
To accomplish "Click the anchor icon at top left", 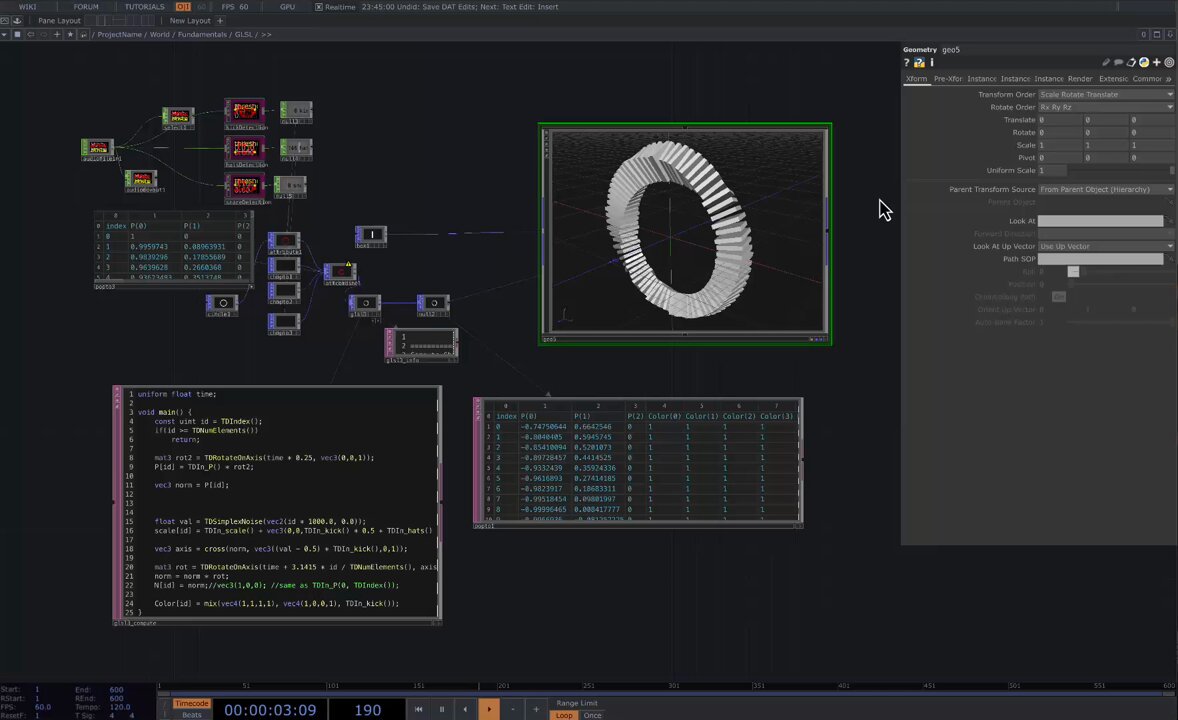I will click(x=17, y=21).
